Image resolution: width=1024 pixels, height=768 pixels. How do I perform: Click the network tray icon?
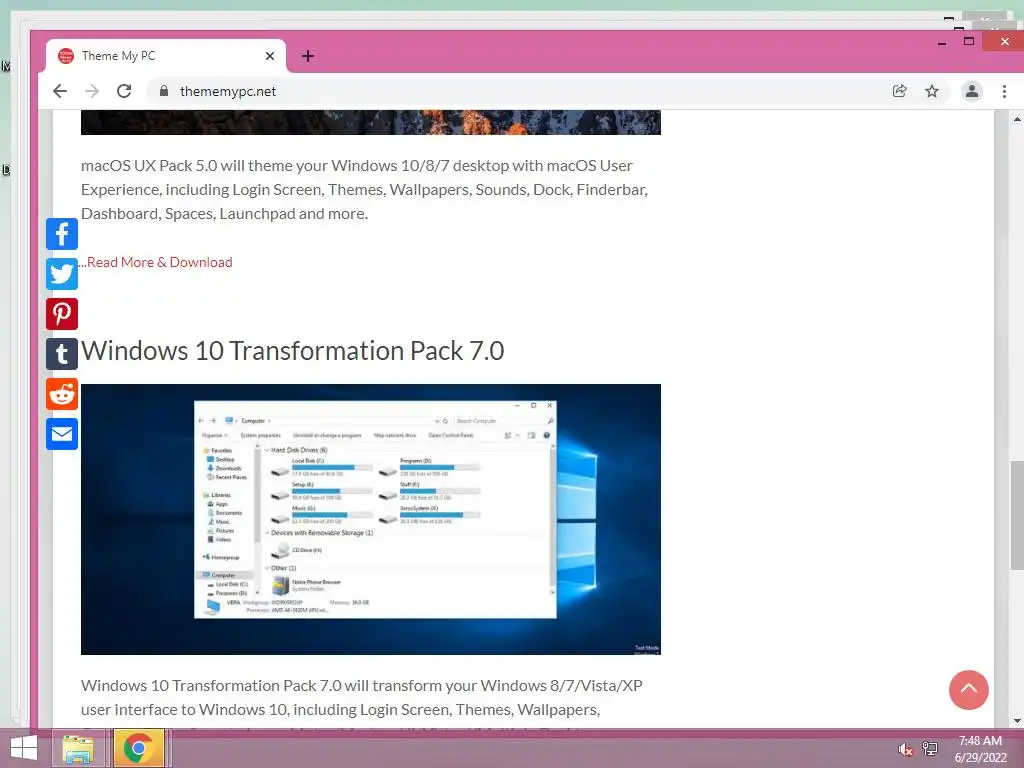tap(930, 748)
